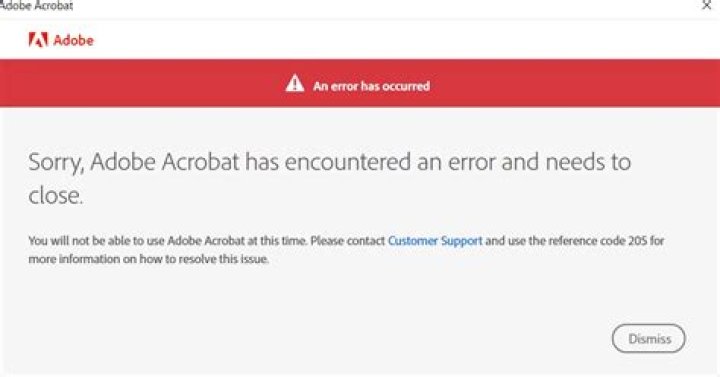720x377 pixels.
Task: Click the word 'close.' in the heading
Action: (x=56, y=196)
